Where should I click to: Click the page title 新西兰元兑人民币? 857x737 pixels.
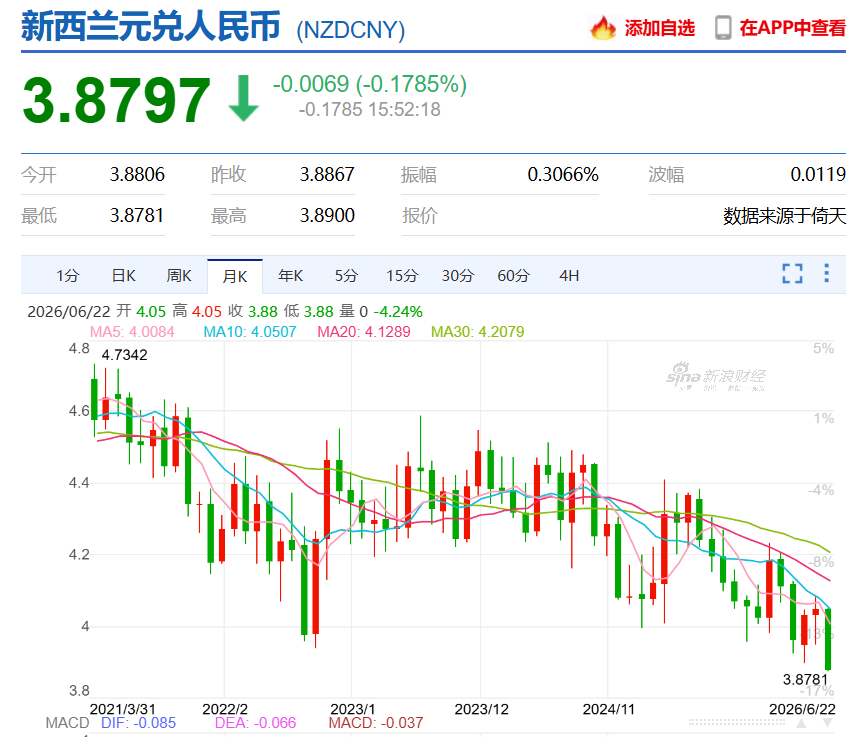point(151,26)
